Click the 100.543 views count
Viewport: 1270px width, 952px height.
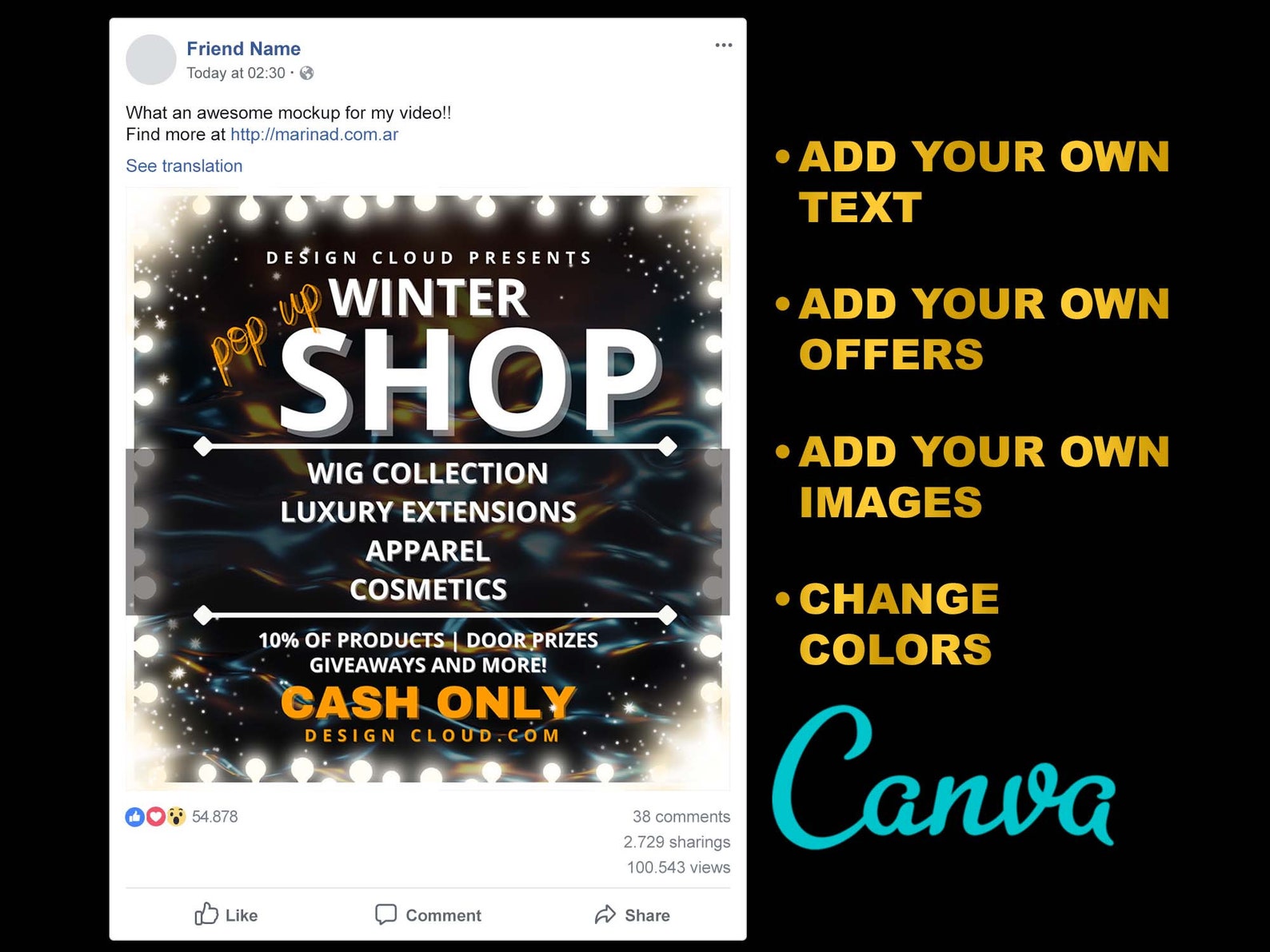click(x=678, y=867)
